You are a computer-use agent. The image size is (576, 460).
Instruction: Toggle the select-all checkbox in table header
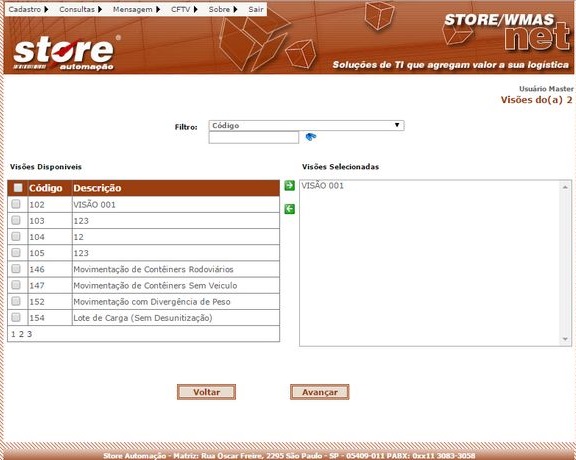(18, 188)
